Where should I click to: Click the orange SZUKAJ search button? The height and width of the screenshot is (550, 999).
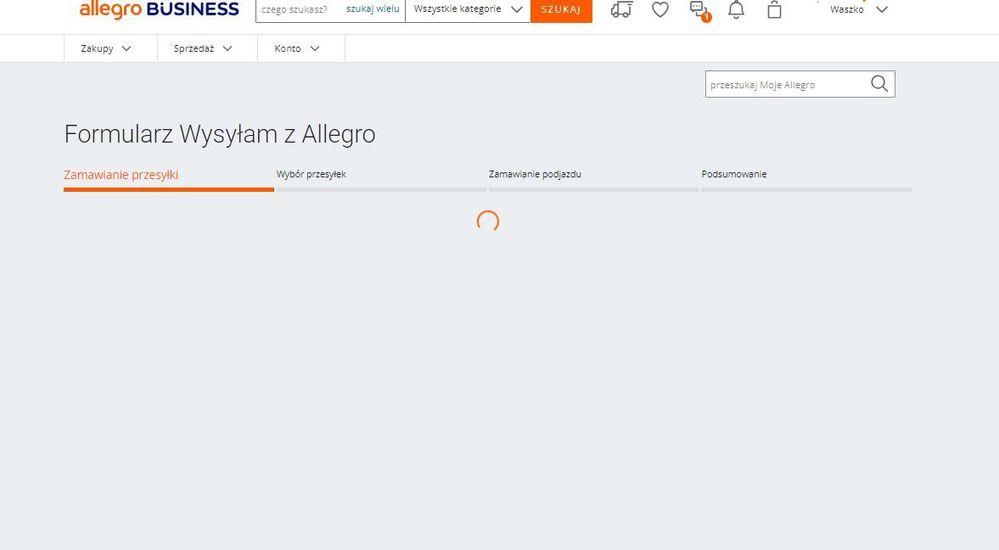click(561, 10)
